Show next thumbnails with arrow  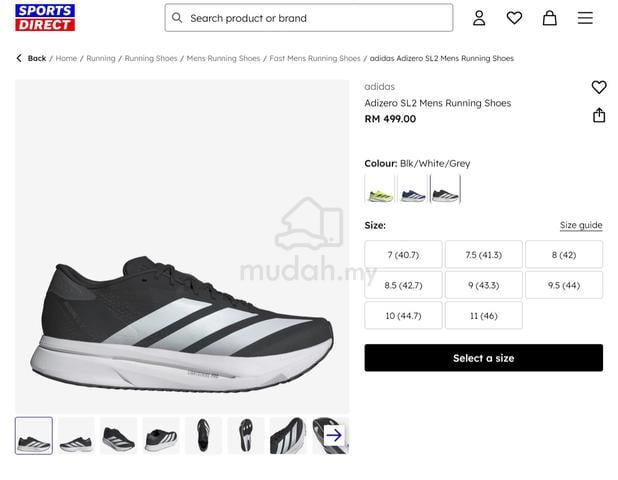(334, 435)
